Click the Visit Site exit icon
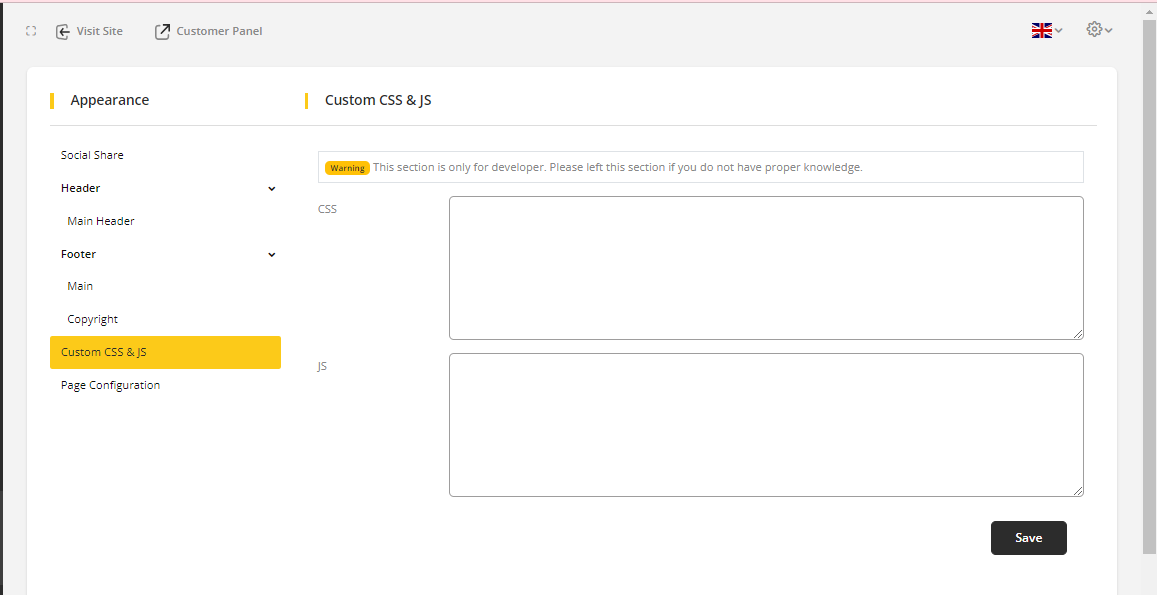 (x=63, y=32)
